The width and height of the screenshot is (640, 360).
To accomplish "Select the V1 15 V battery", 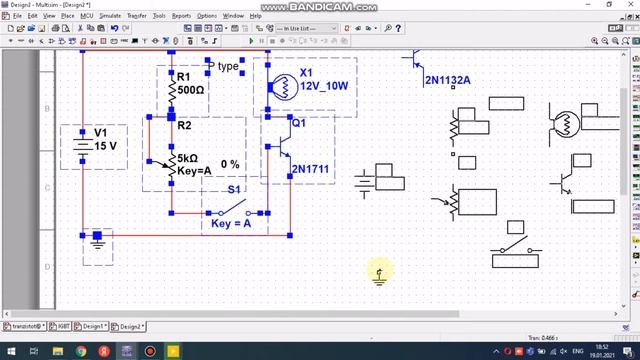I will click(x=83, y=146).
